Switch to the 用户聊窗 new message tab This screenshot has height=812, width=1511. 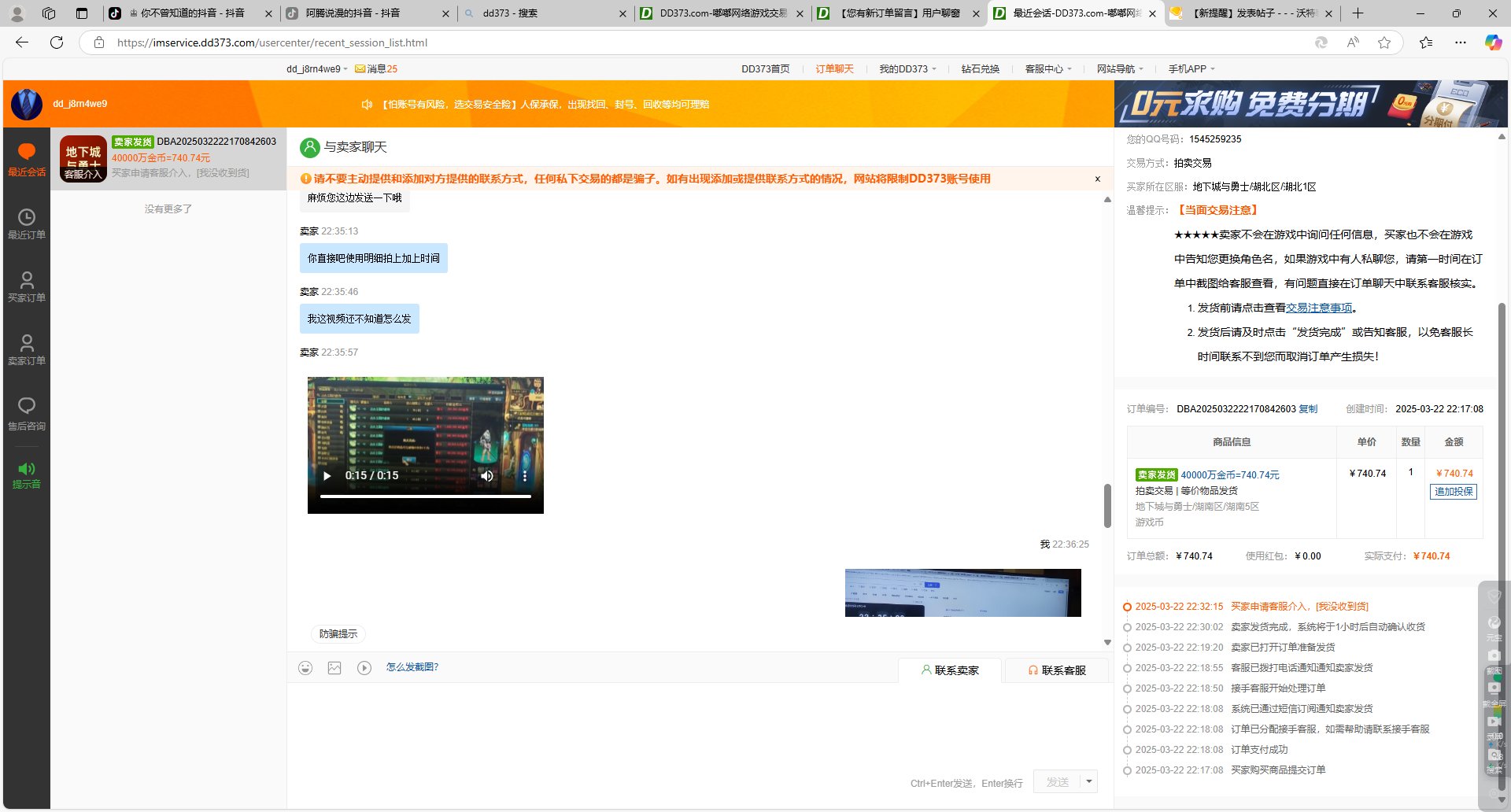click(x=899, y=13)
